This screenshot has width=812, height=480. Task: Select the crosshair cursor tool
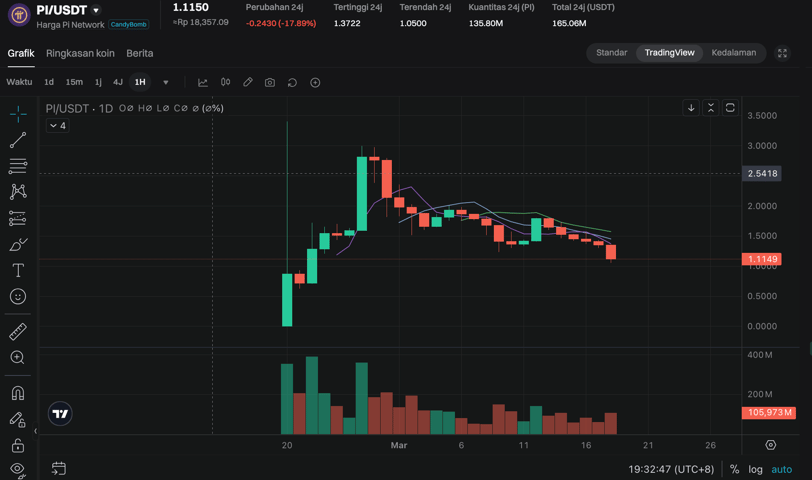(x=18, y=114)
